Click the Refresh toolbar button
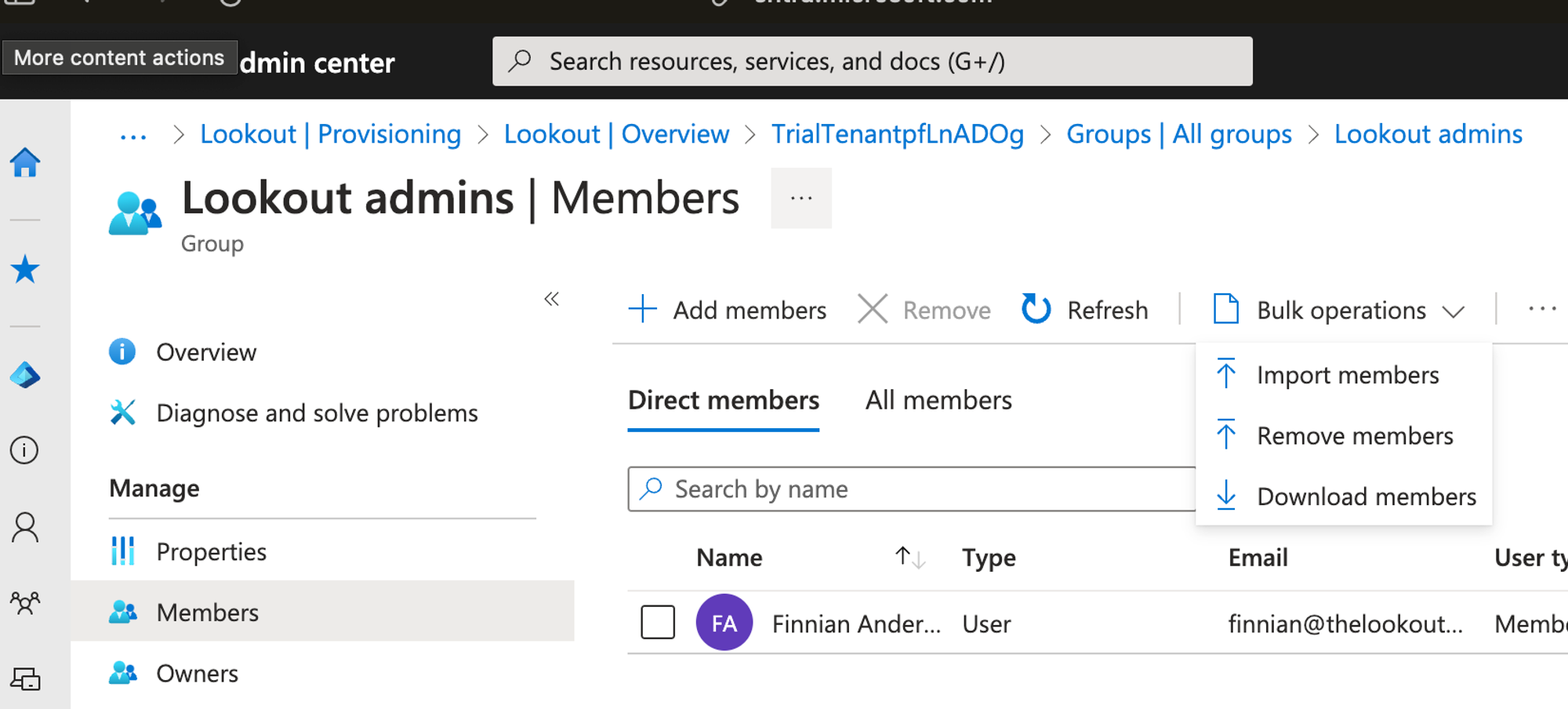Screen dimensions: 1568x709 click(x=1085, y=310)
